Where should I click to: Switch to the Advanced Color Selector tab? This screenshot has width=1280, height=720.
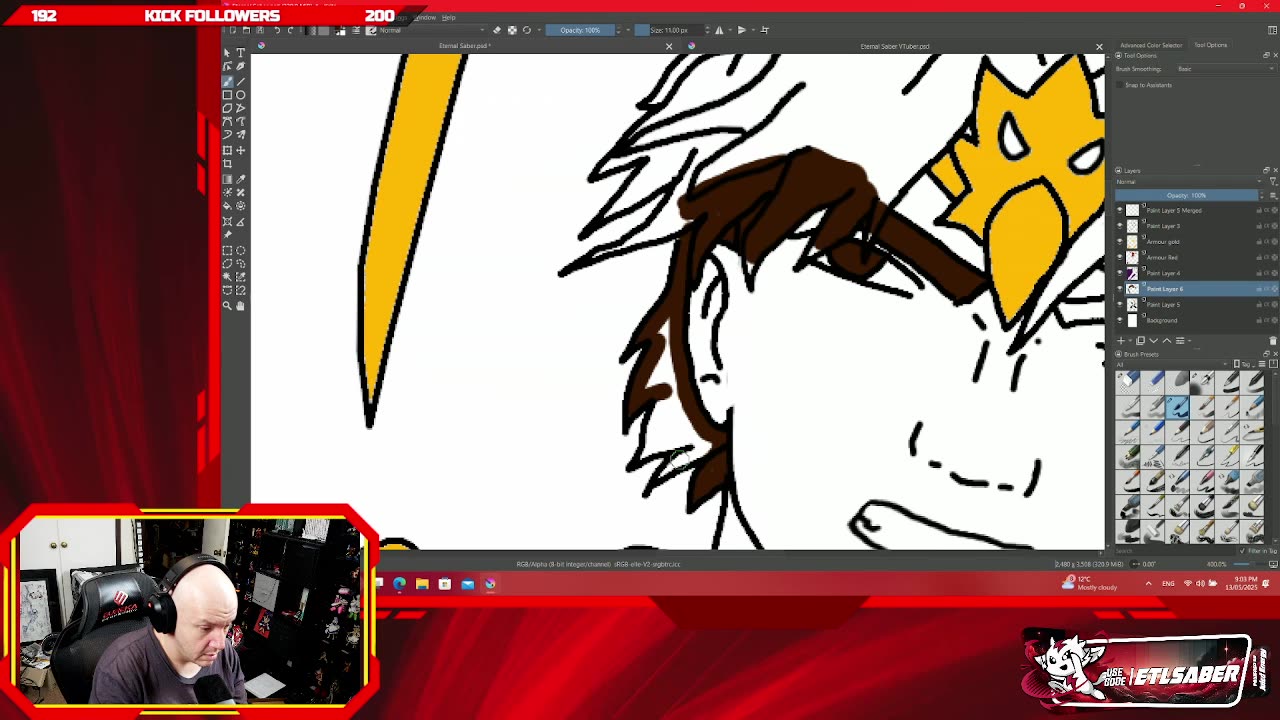pos(1151,45)
